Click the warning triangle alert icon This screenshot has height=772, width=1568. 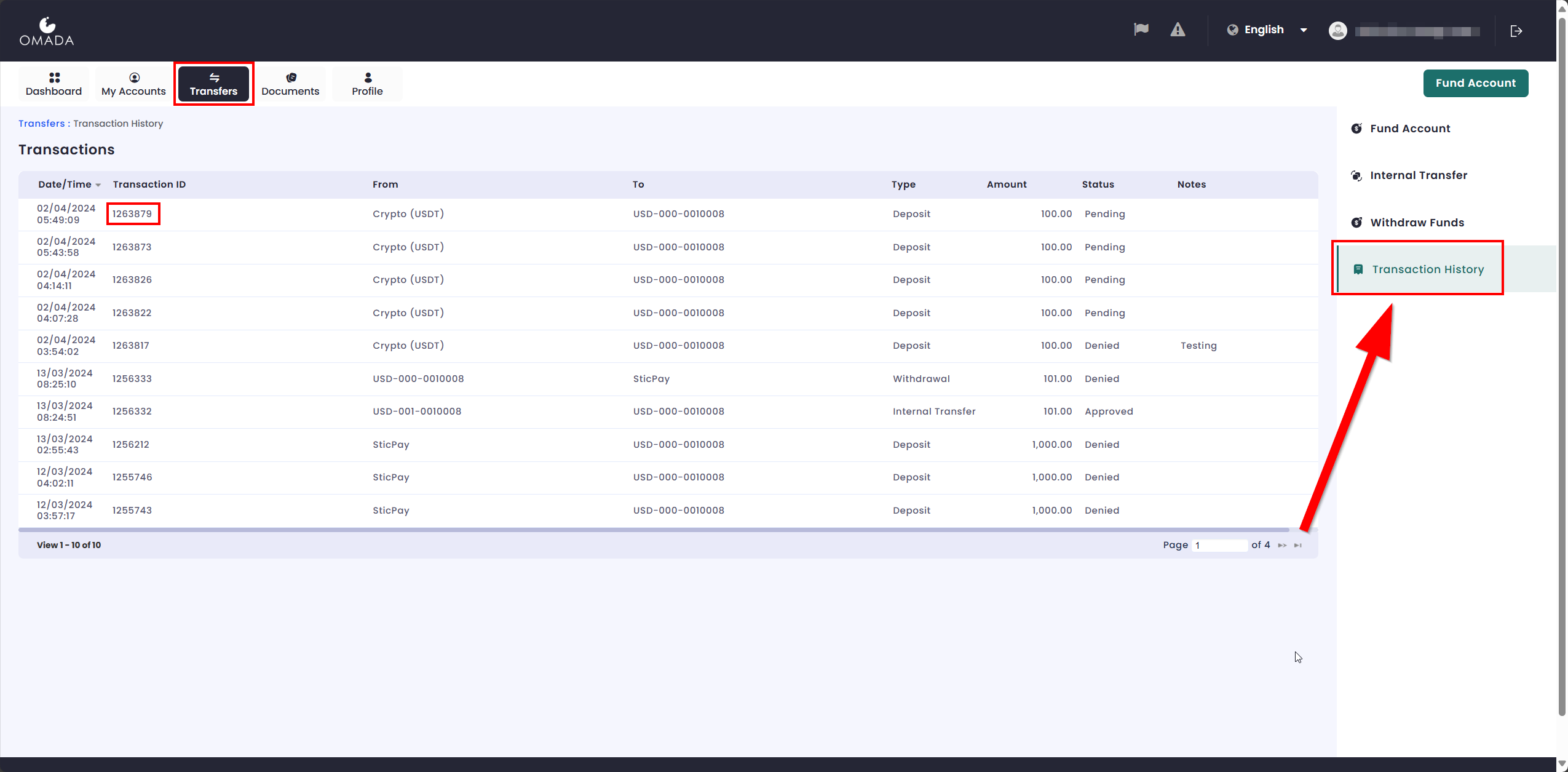pos(1178,30)
